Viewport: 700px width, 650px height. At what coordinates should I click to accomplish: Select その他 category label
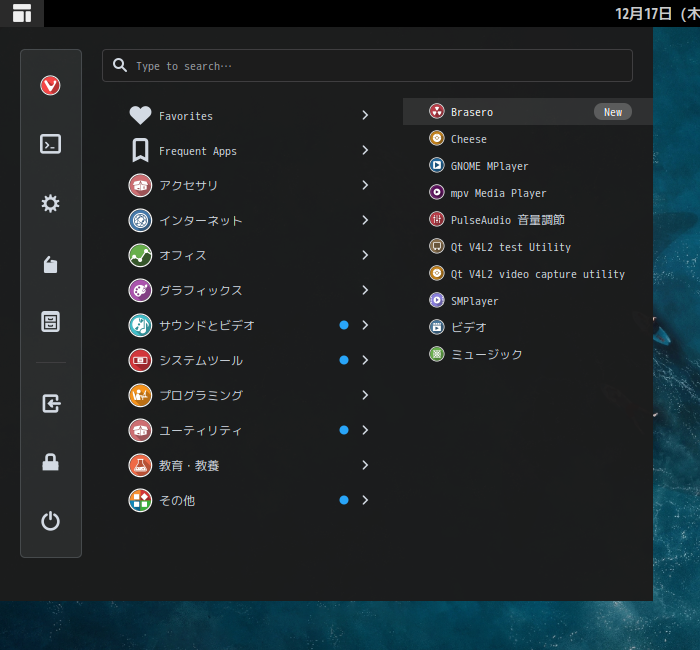click(178, 500)
